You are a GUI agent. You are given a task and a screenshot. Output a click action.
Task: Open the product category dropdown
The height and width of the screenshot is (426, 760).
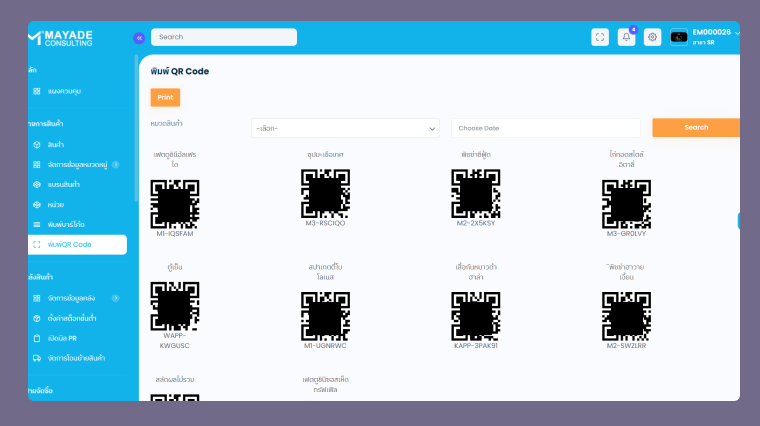pyautogui.click(x=345, y=128)
